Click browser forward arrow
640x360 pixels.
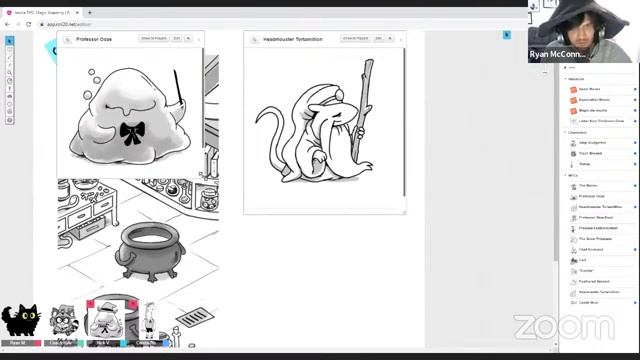click(x=18, y=24)
